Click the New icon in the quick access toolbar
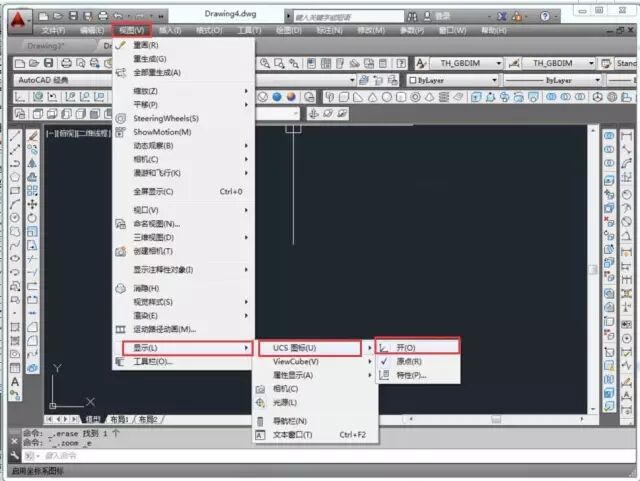 [43, 16]
